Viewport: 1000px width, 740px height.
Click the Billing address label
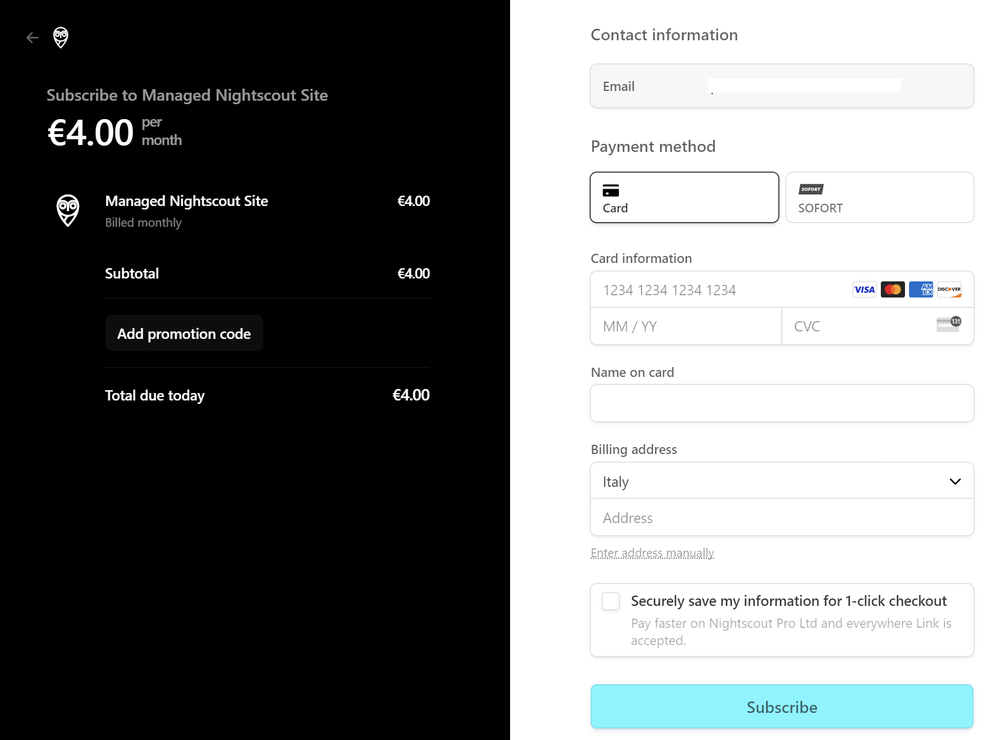(633, 449)
